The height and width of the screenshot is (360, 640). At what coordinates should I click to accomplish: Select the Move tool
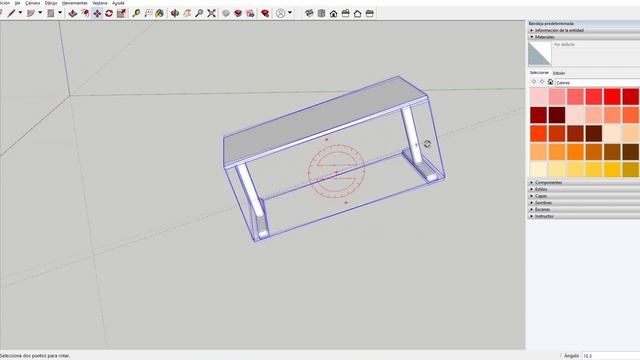click(x=97, y=13)
